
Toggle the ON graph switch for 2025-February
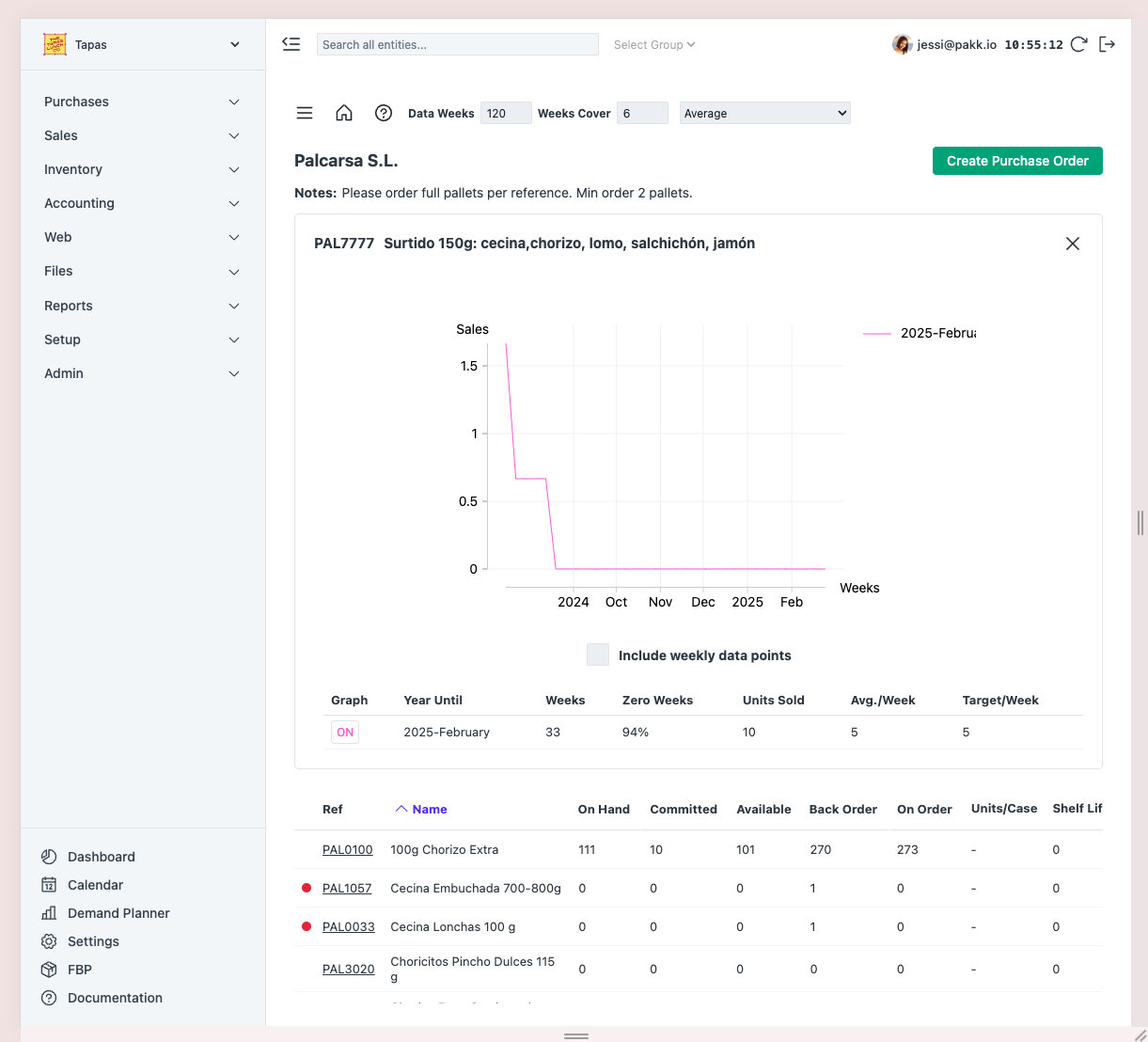[x=345, y=733]
